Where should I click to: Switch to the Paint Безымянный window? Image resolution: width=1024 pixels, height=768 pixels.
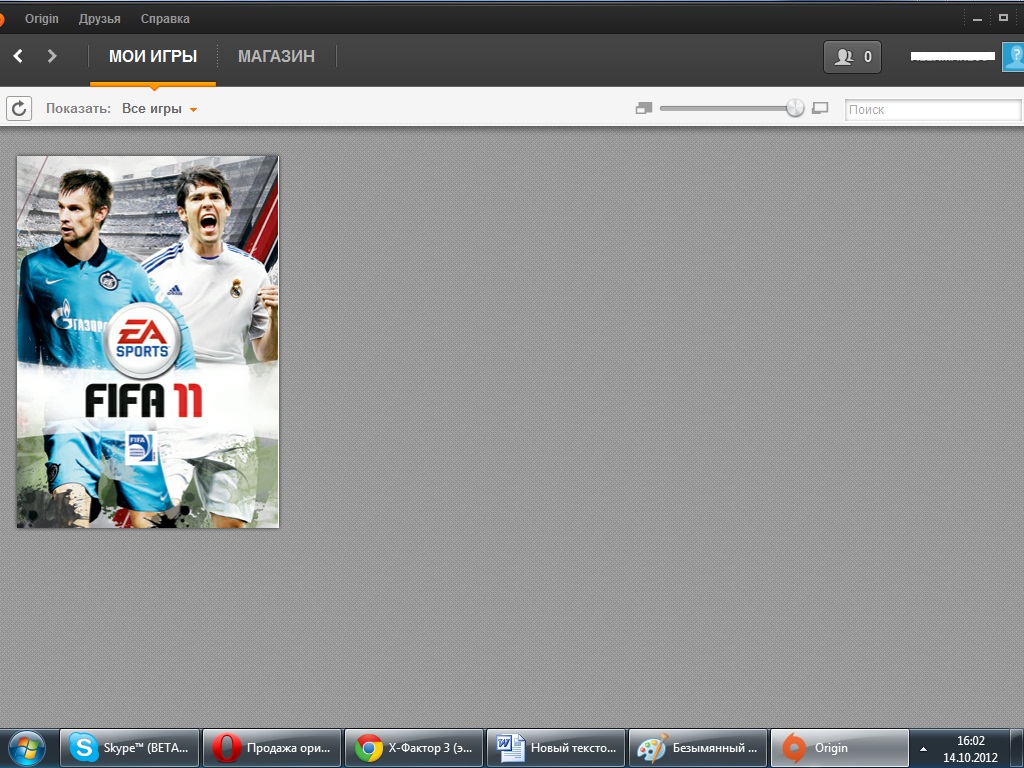click(697, 748)
